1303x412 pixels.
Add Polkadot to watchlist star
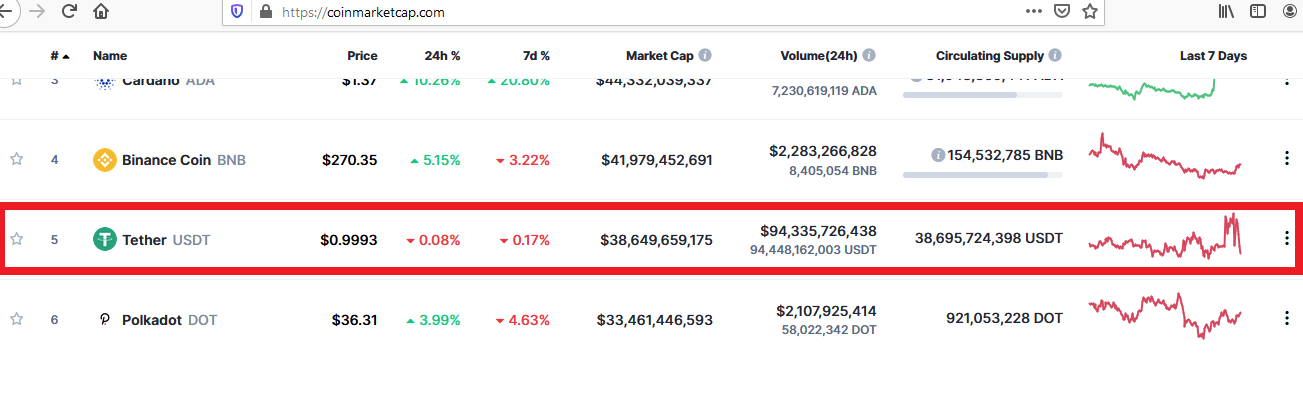[16, 320]
